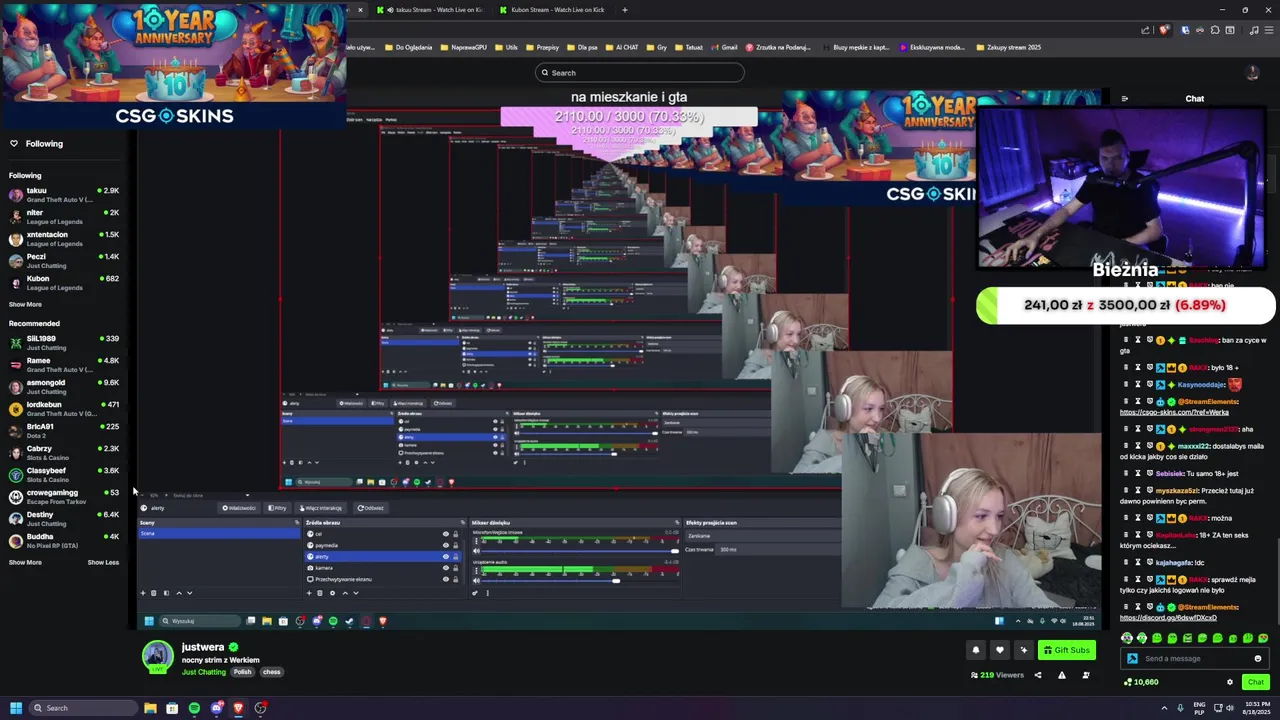
Task: Open the 'Zakupy stream 2025' bookmarks folder
Action: (x=1007, y=47)
